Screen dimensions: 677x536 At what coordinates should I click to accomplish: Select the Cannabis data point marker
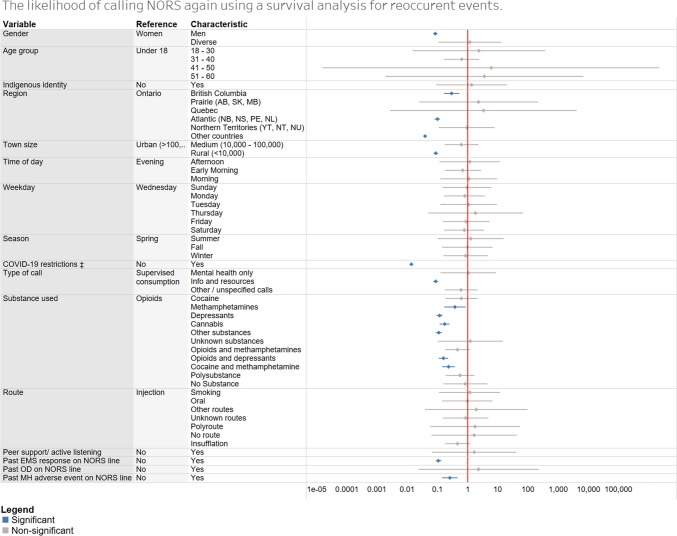(444, 324)
